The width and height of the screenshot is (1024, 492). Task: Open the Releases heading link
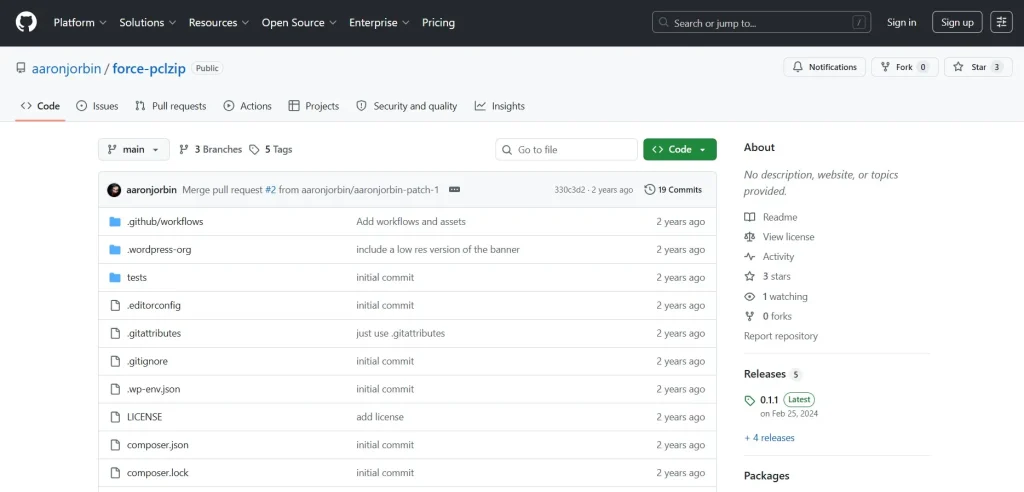(773, 374)
